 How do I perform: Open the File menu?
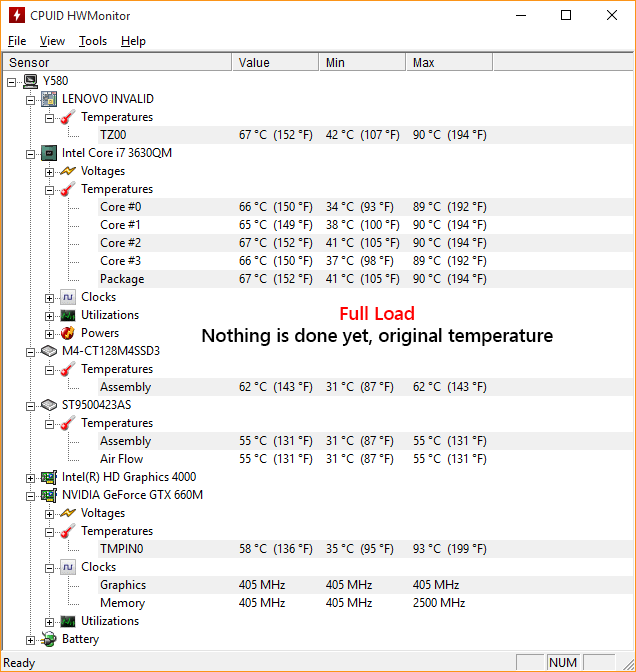(17, 41)
